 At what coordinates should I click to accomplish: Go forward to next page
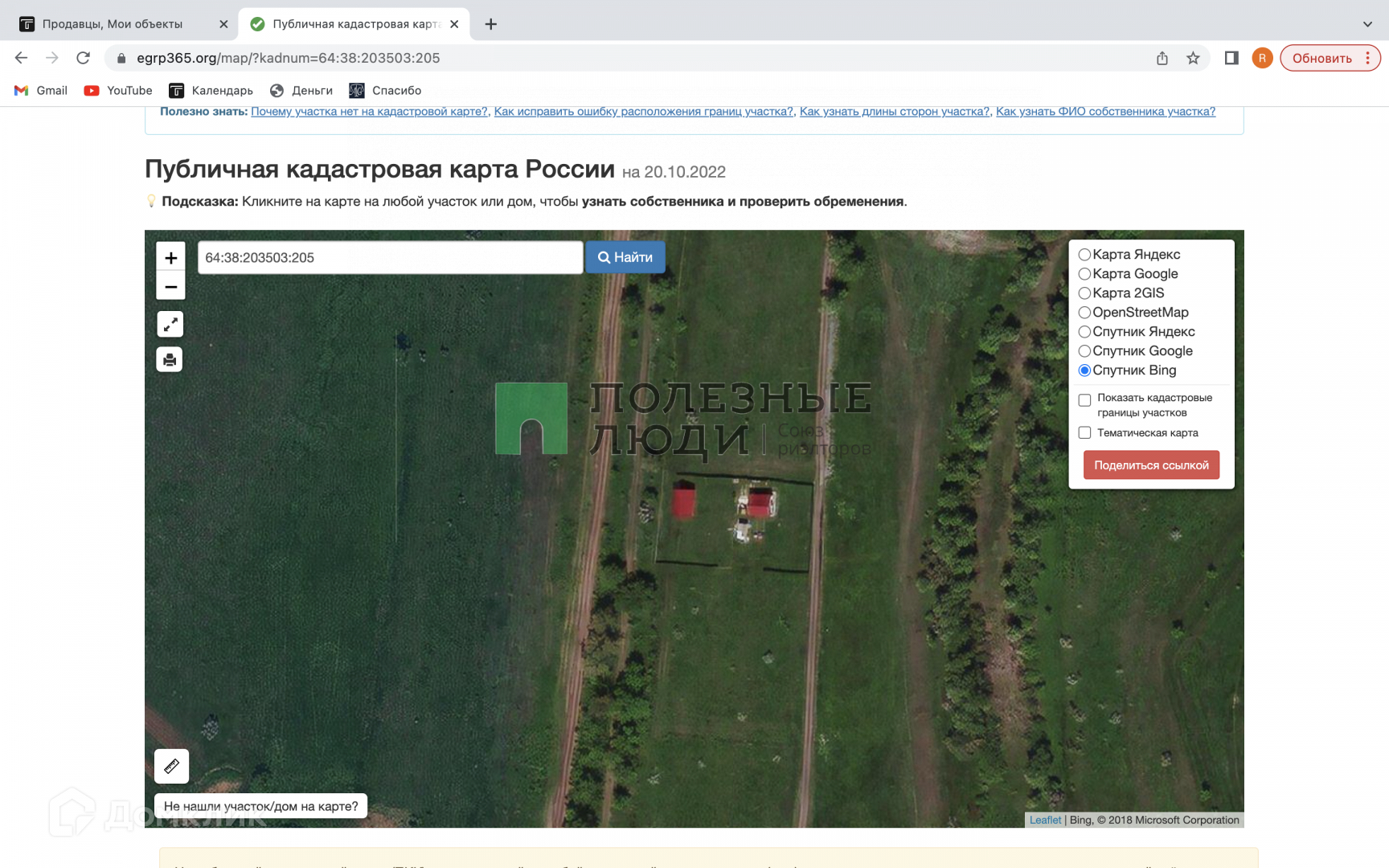52,58
